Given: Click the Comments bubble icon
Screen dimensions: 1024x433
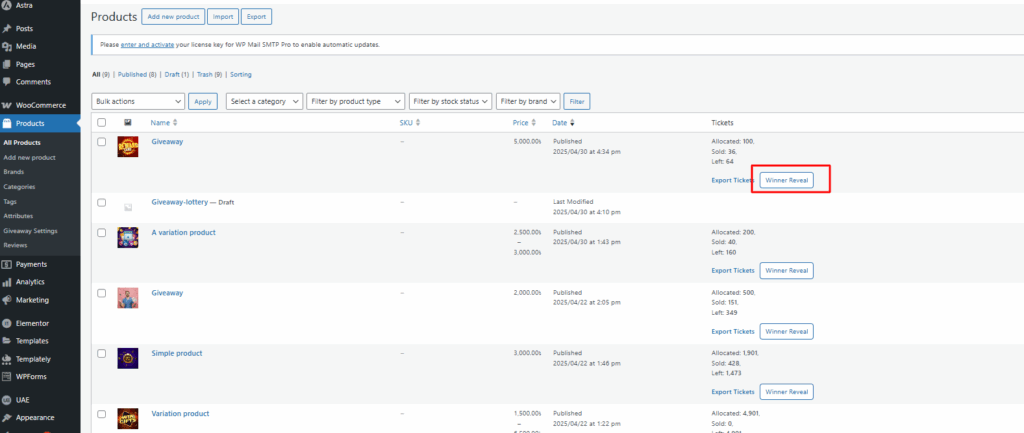Looking at the screenshot, I should 7,82.
